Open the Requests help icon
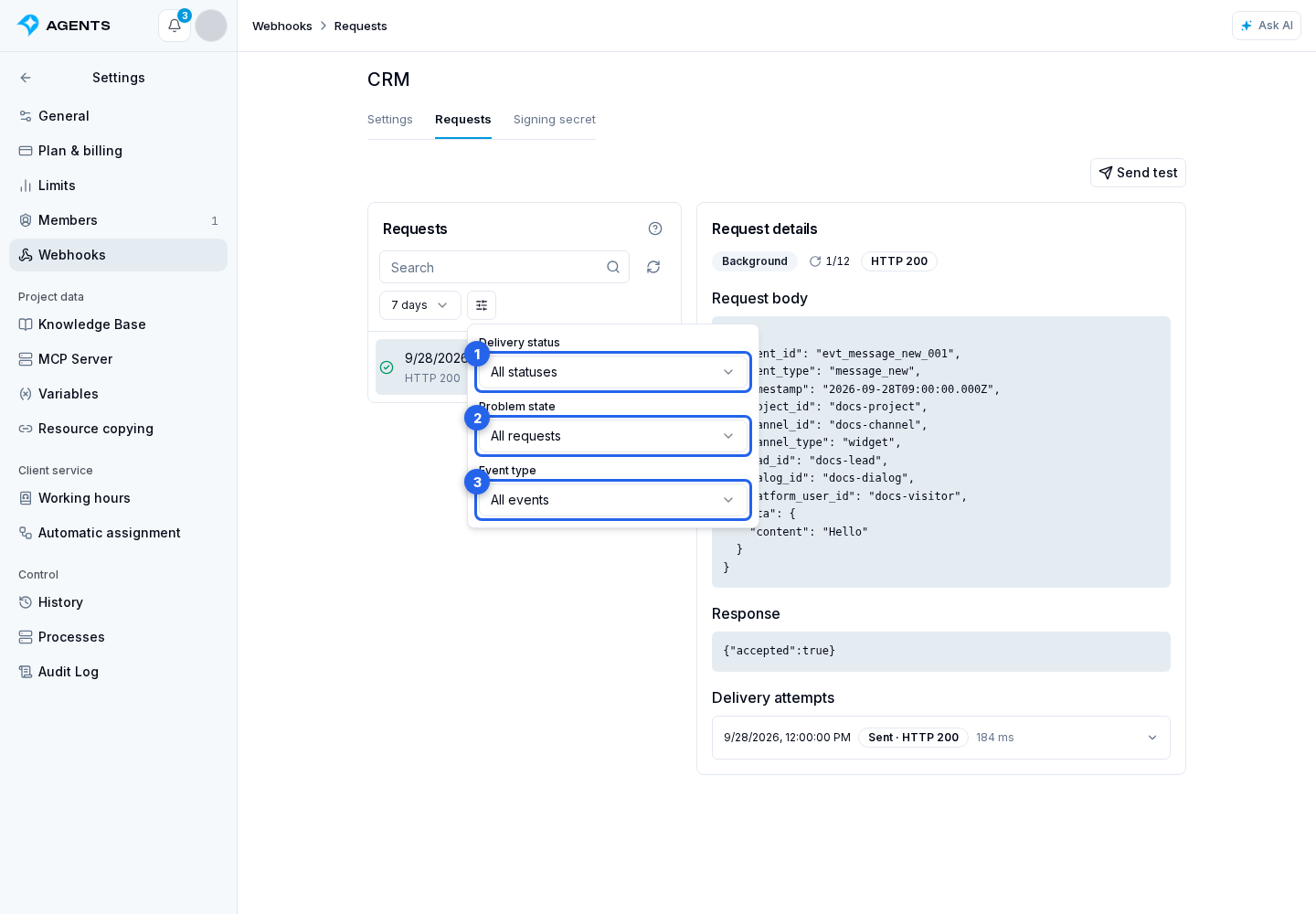Image resolution: width=1316 pixels, height=914 pixels. [x=655, y=228]
